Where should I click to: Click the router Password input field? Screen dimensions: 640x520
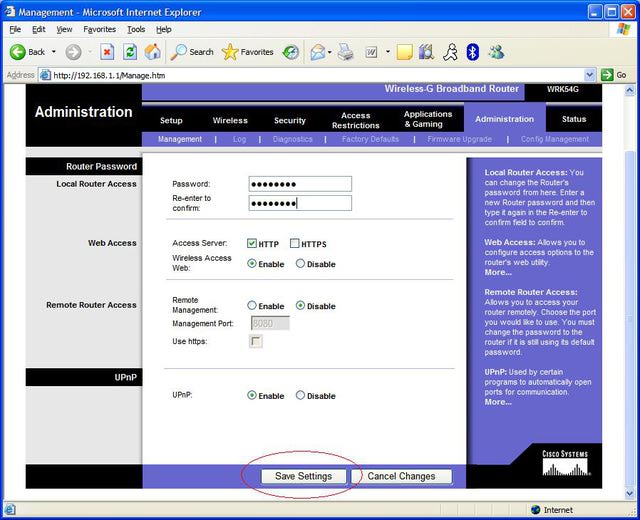pos(300,184)
